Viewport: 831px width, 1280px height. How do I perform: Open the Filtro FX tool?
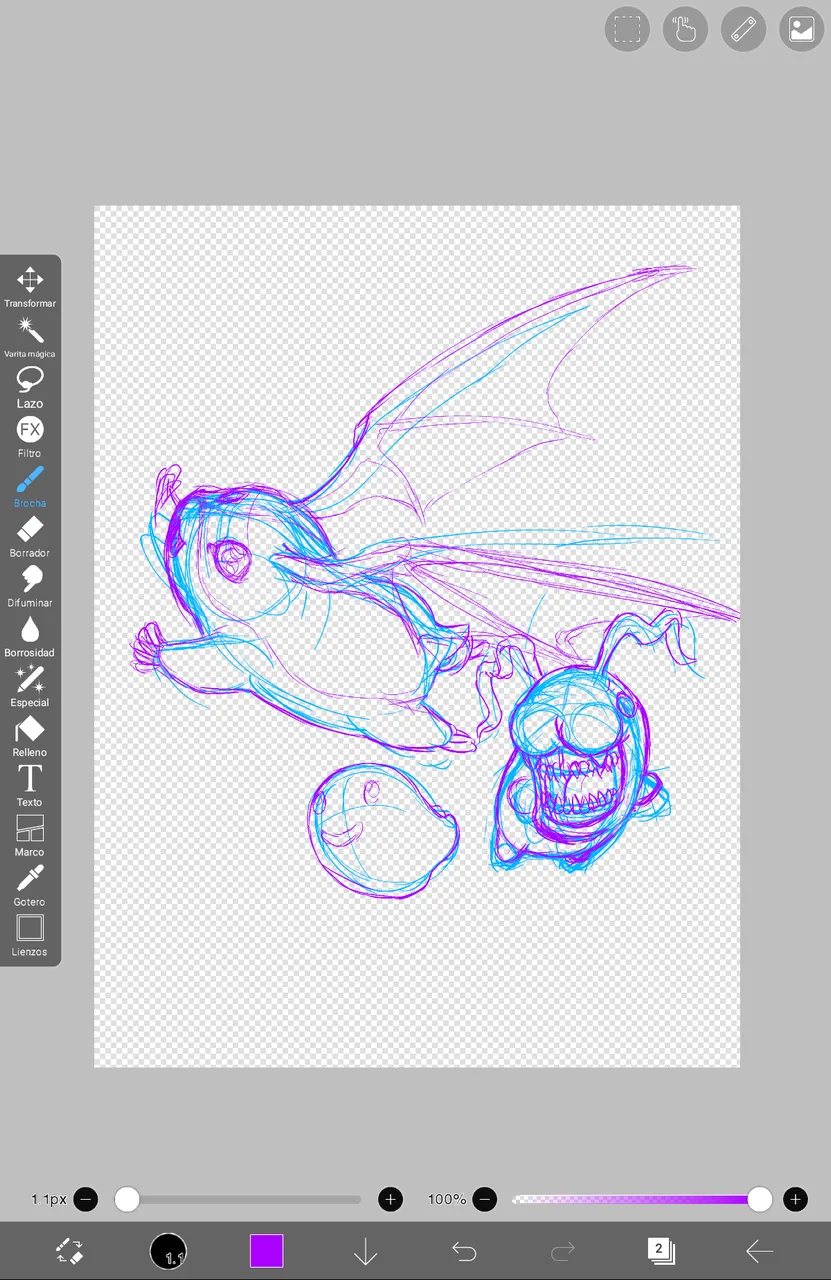point(30,436)
